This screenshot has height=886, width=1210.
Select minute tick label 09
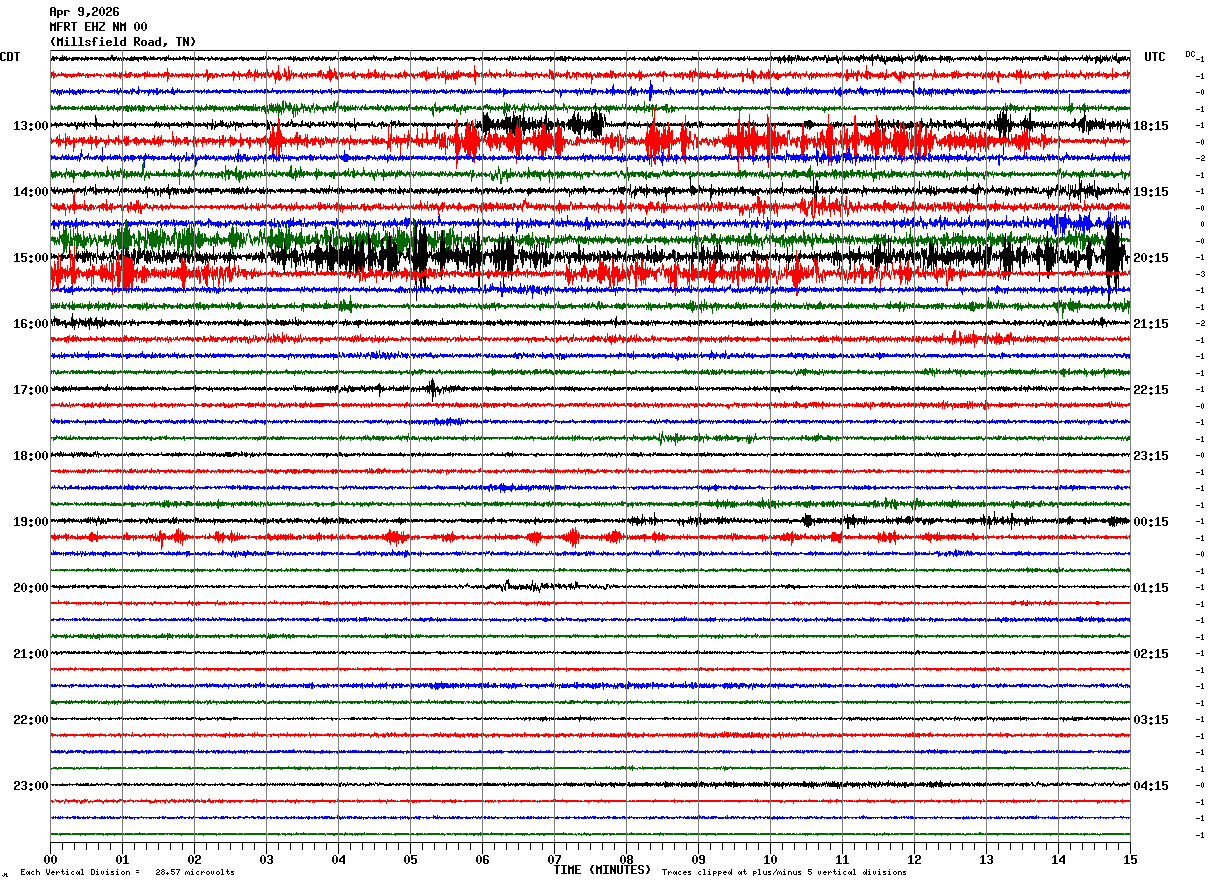click(x=698, y=859)
